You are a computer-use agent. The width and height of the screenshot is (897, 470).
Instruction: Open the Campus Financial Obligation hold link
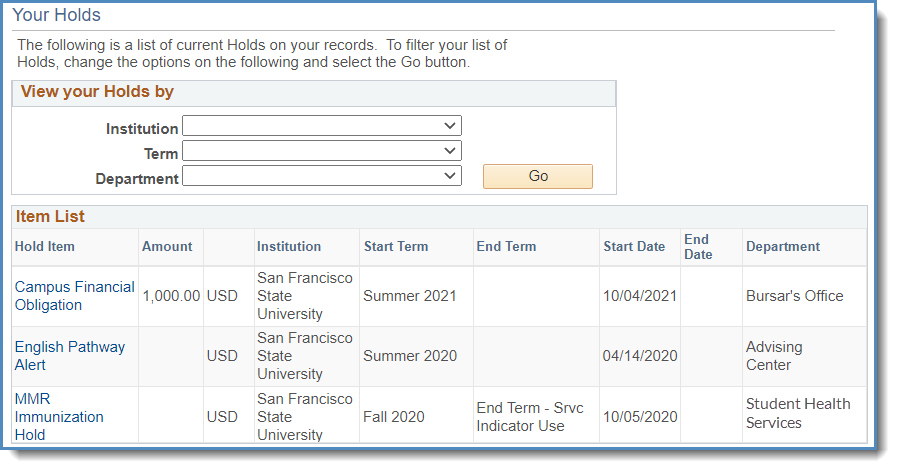point(75,296)
